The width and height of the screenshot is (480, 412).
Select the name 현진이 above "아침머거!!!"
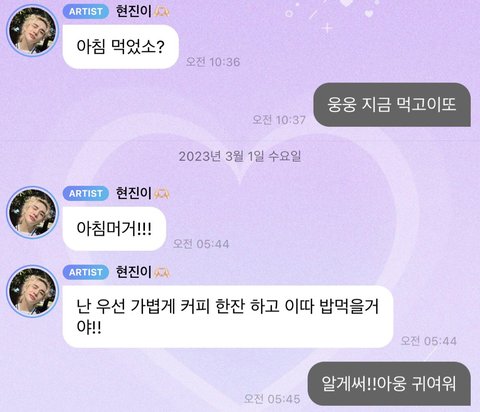point(133,193)
